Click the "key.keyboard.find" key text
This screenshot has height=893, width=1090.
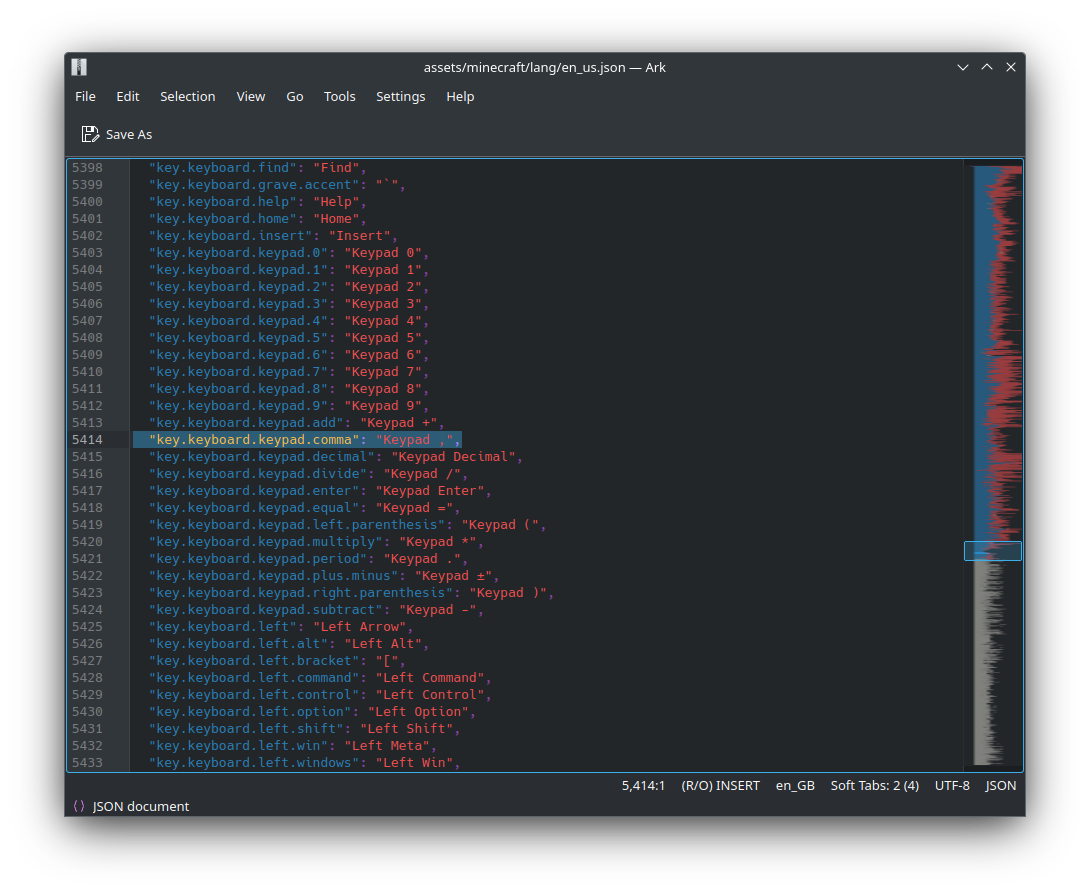223,167
